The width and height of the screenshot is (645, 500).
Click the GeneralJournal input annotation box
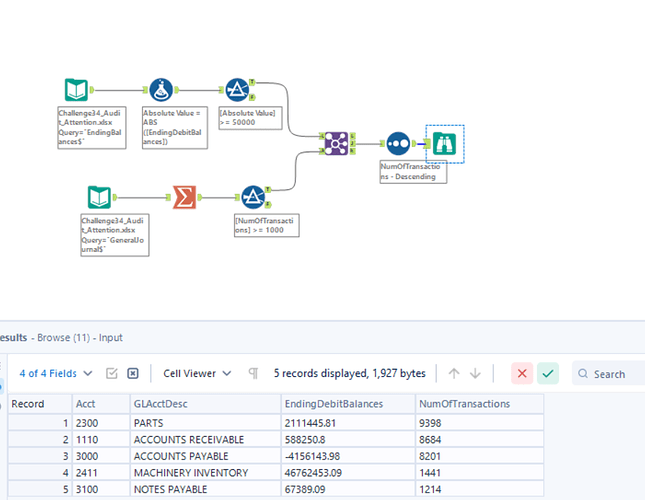pyautogui.click(x=114, y=235)
